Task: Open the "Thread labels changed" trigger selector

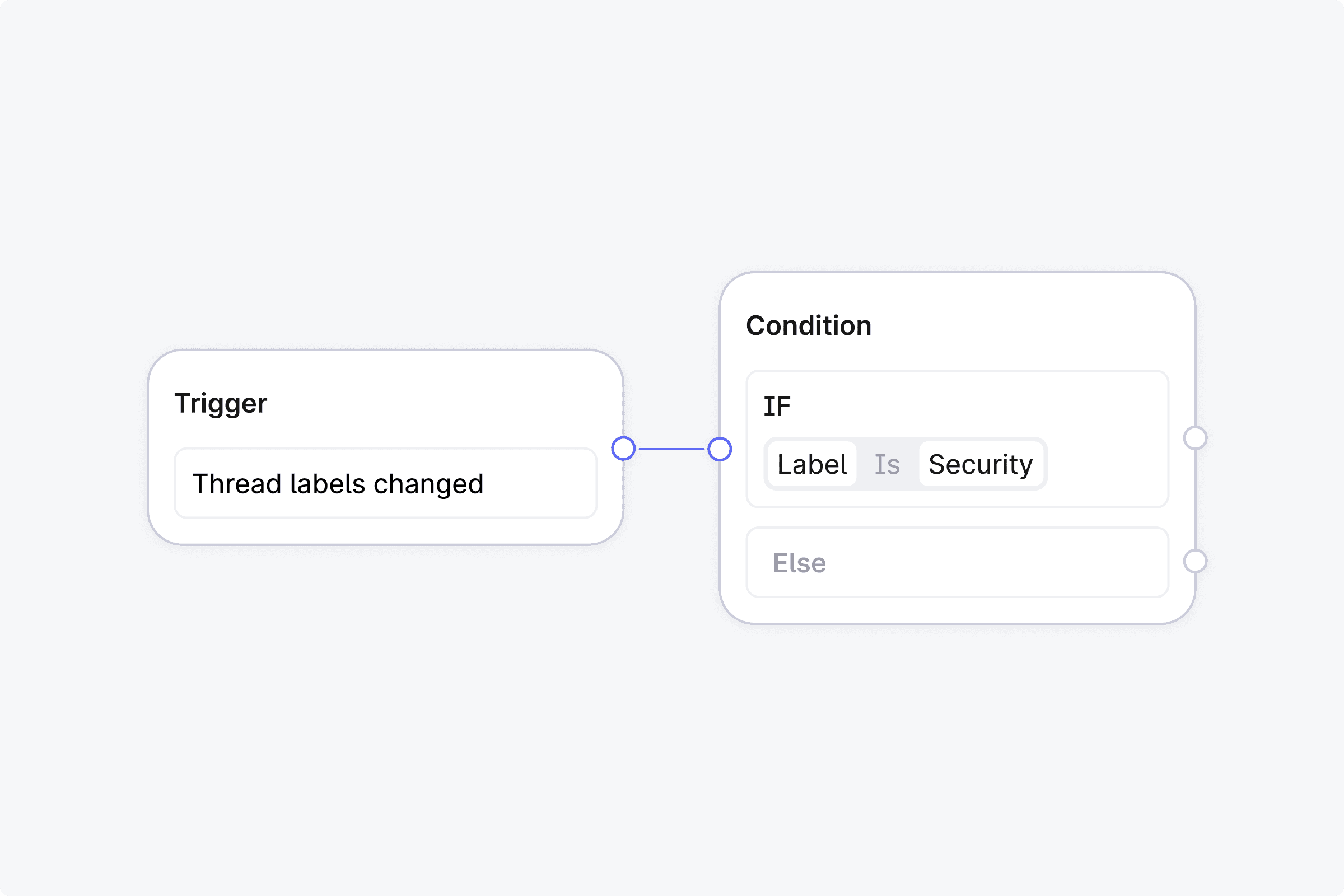Action: click(386, 483)
